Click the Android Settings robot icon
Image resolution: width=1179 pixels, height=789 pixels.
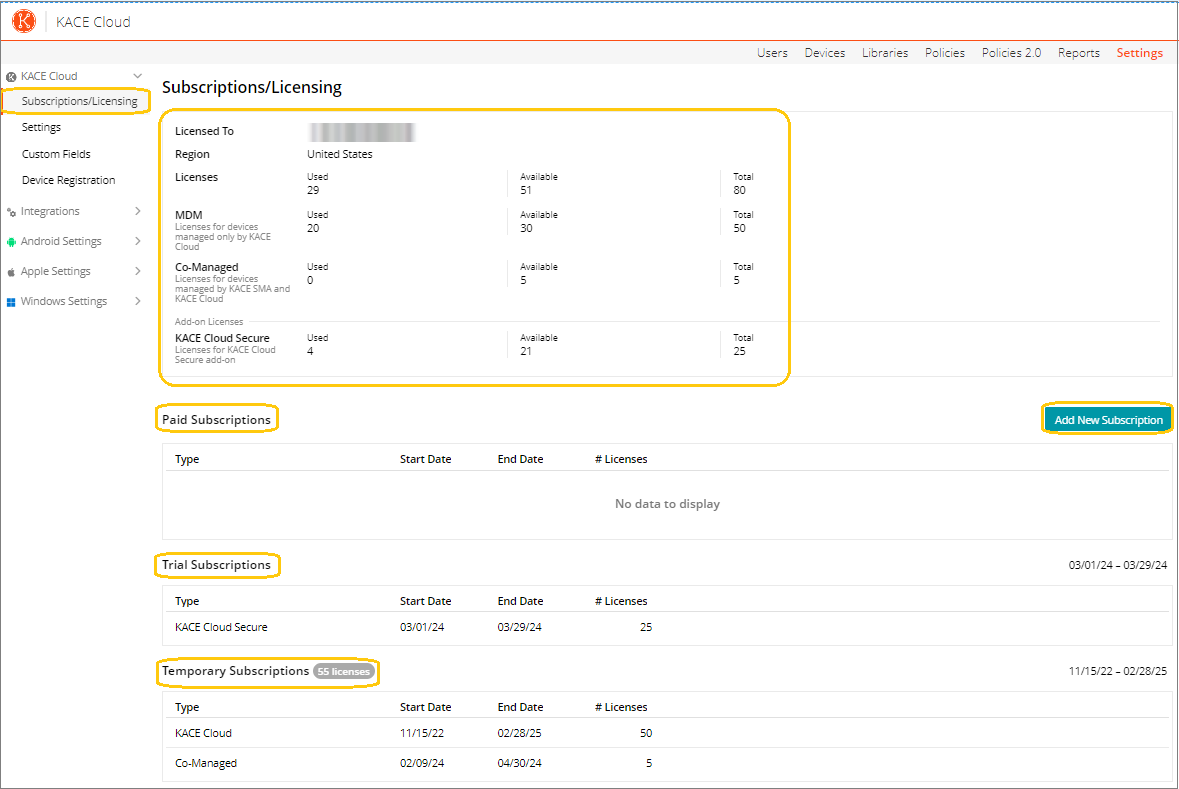[11, 242]
